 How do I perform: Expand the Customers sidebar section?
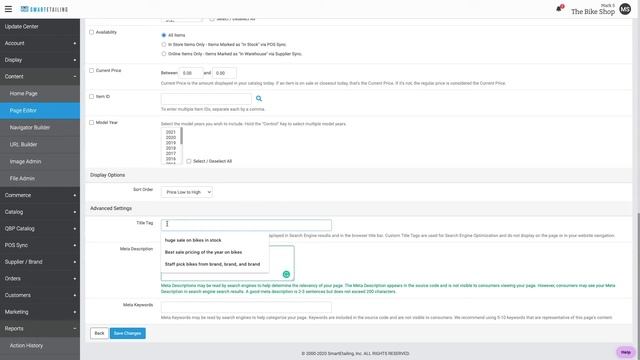coord(40,295)
